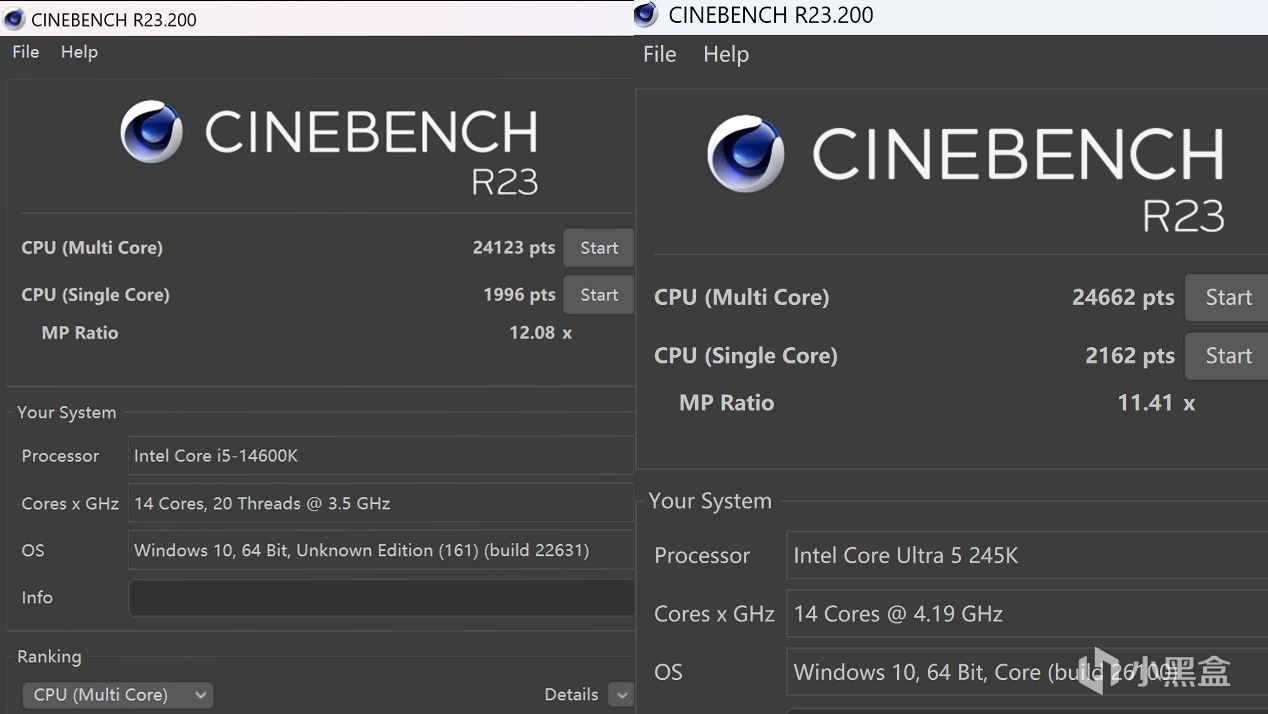Image resolution: width=1268 pixels, height=714 pixels.
Task: Start Multi Core test in left window
Action: coord(599,248)
